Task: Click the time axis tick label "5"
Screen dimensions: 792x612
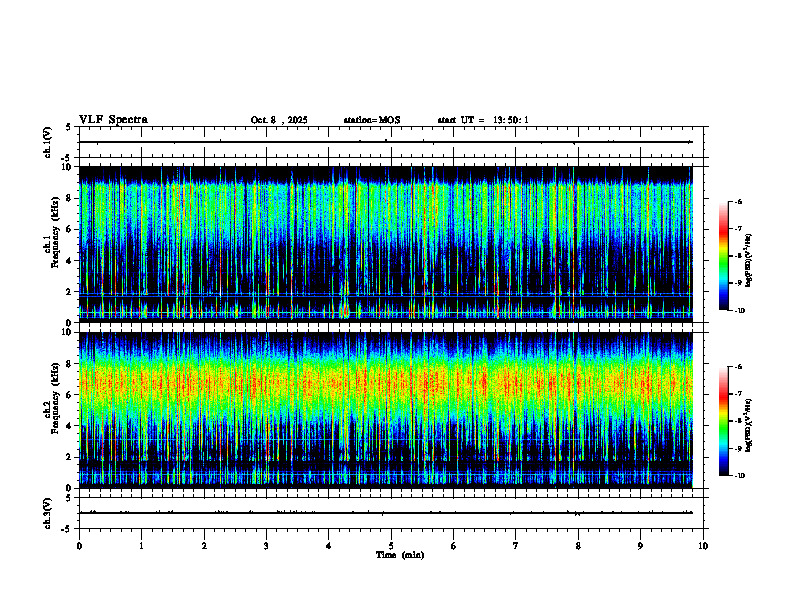Action: [391, 546]
